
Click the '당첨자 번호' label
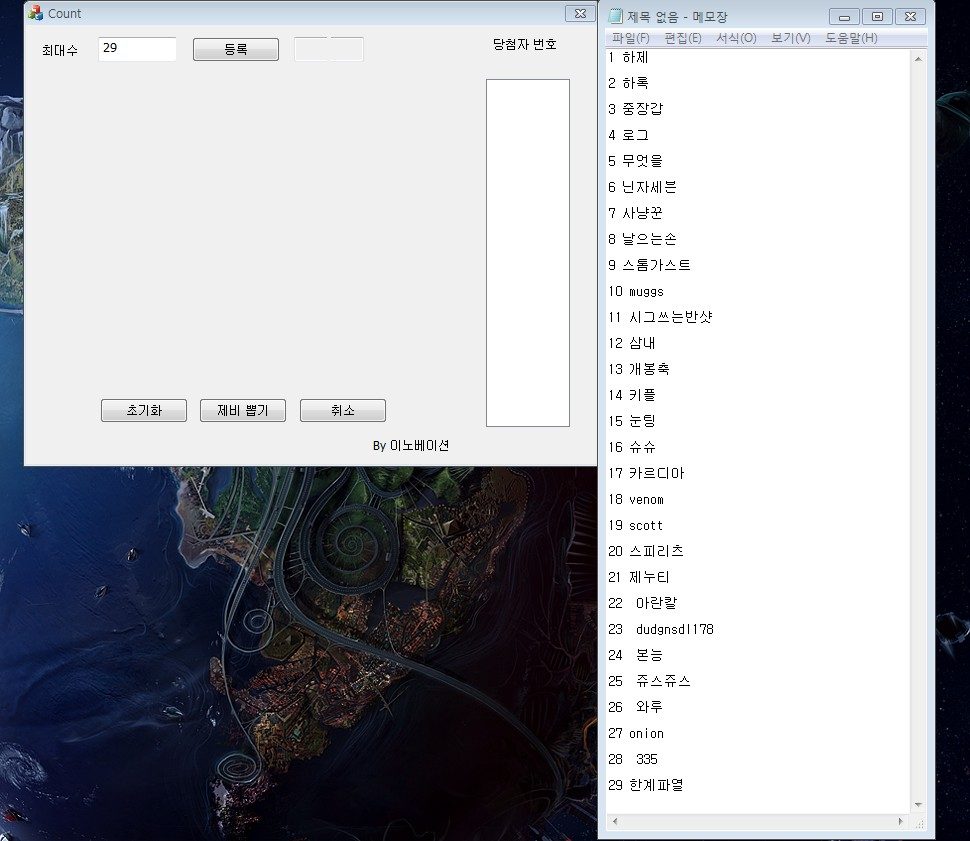[525, 44]
